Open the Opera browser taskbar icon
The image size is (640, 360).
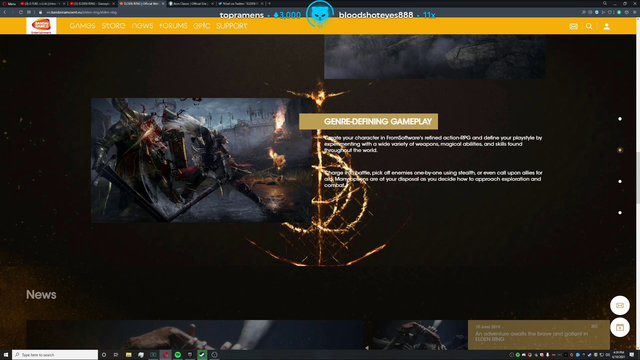point(165,355)
